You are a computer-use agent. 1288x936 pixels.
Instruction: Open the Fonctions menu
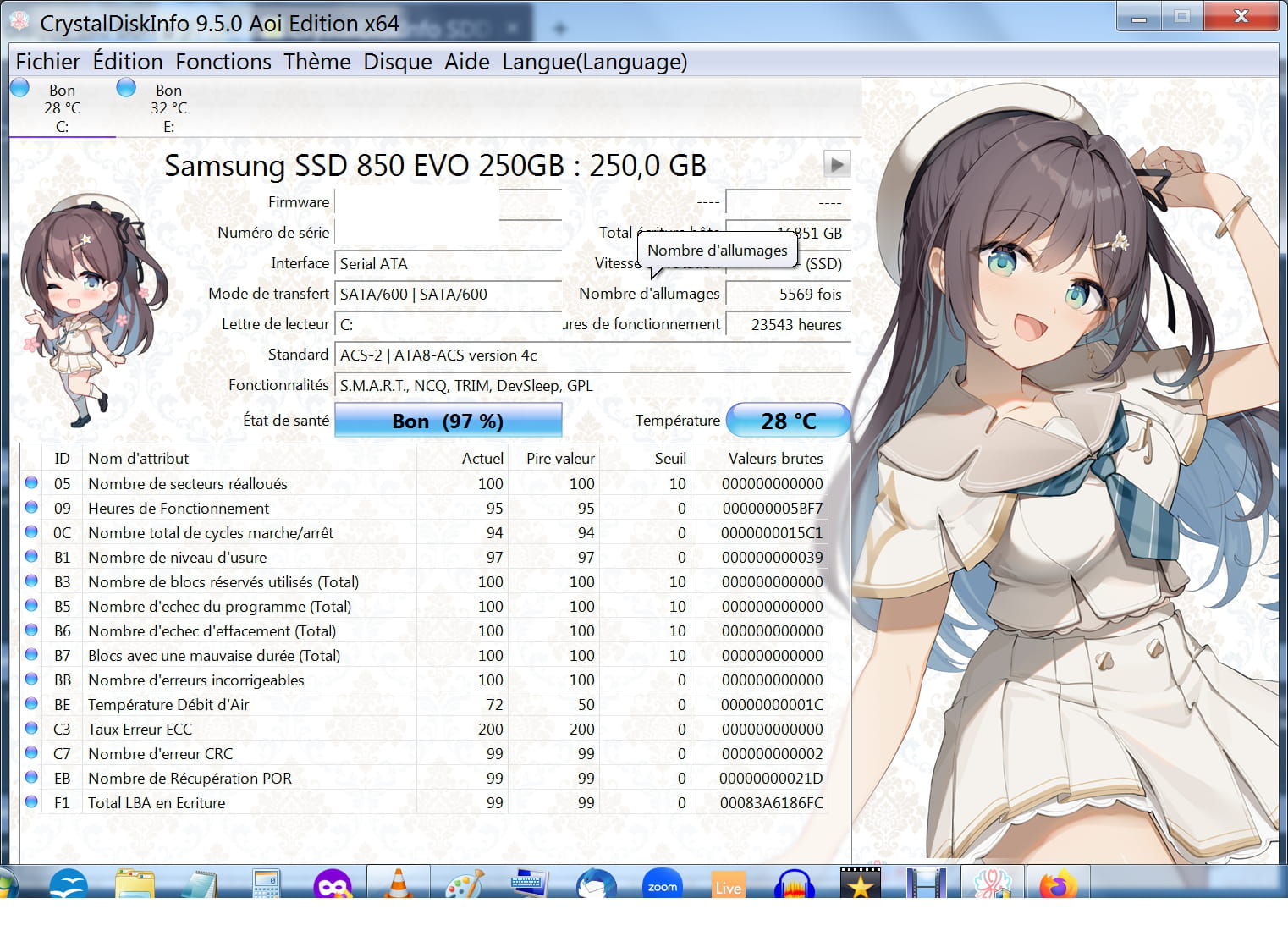(x=223, y=62)
